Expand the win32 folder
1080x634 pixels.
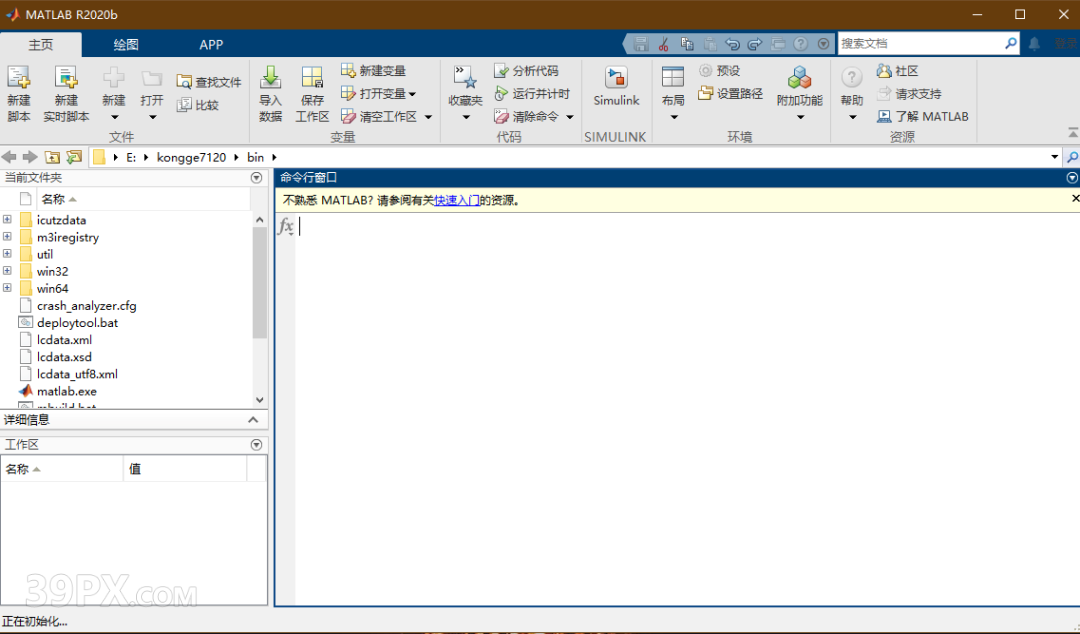click(x=8, y=272)
